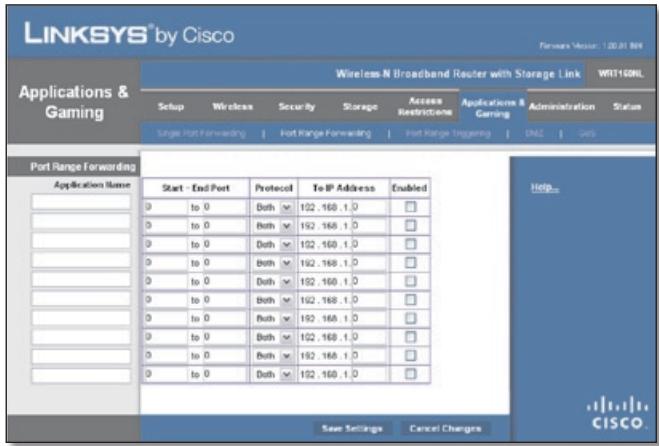The image size is (659, 446).
Task: View the Status tab
Action: pos(627,107)
